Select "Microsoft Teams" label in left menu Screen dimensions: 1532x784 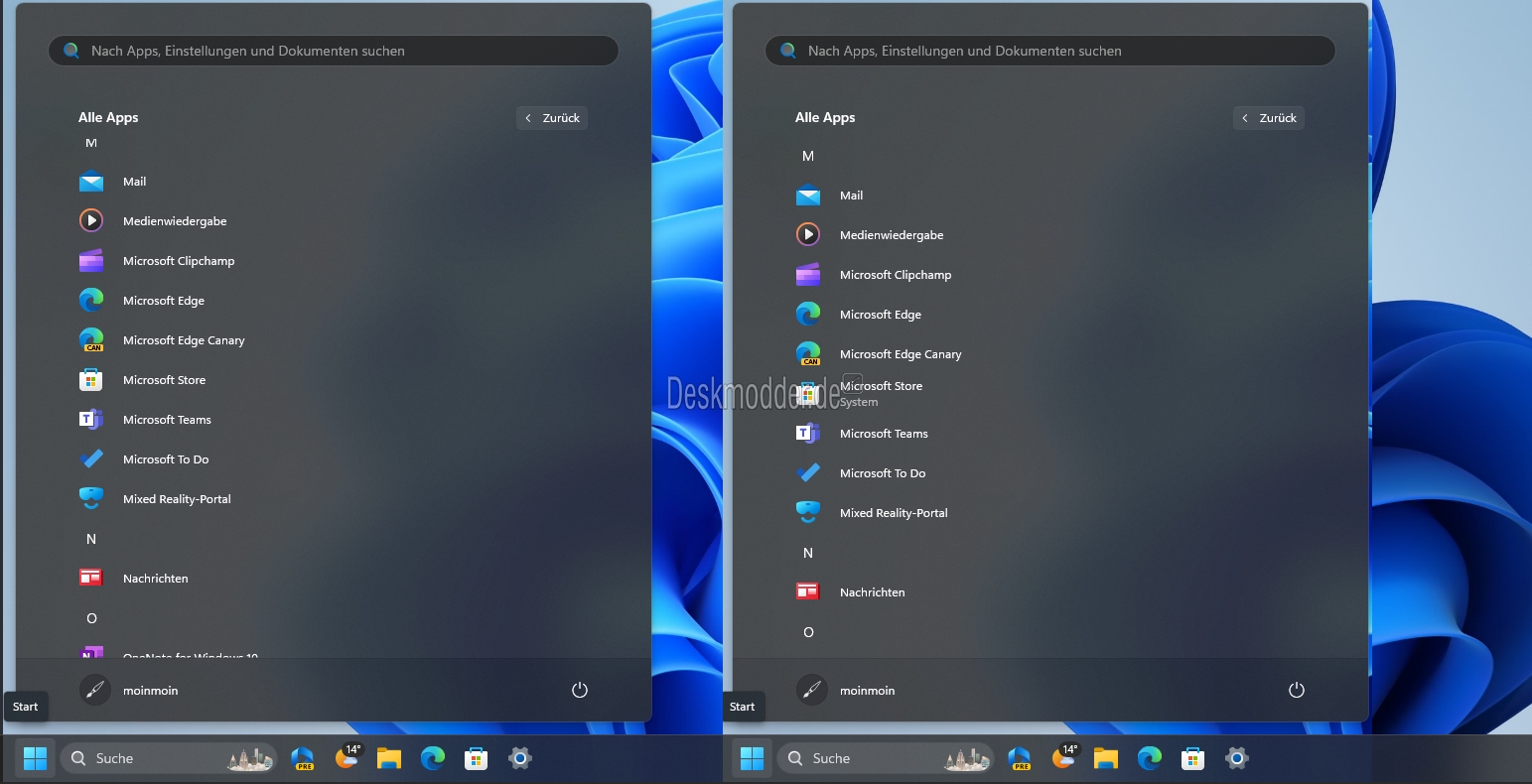click(x=167, y=420)
